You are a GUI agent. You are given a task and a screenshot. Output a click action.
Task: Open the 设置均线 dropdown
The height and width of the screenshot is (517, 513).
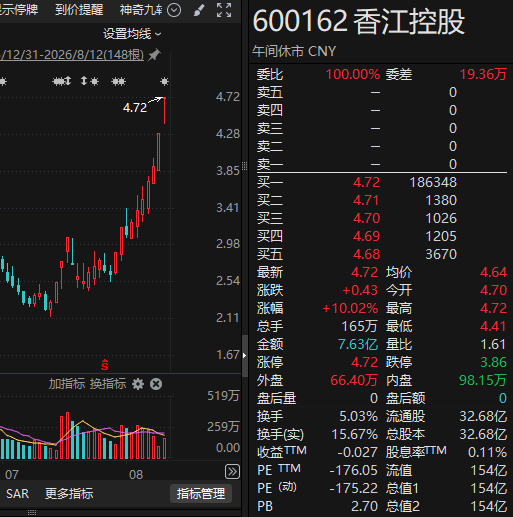pyautogui.click(x=132, y=34)
